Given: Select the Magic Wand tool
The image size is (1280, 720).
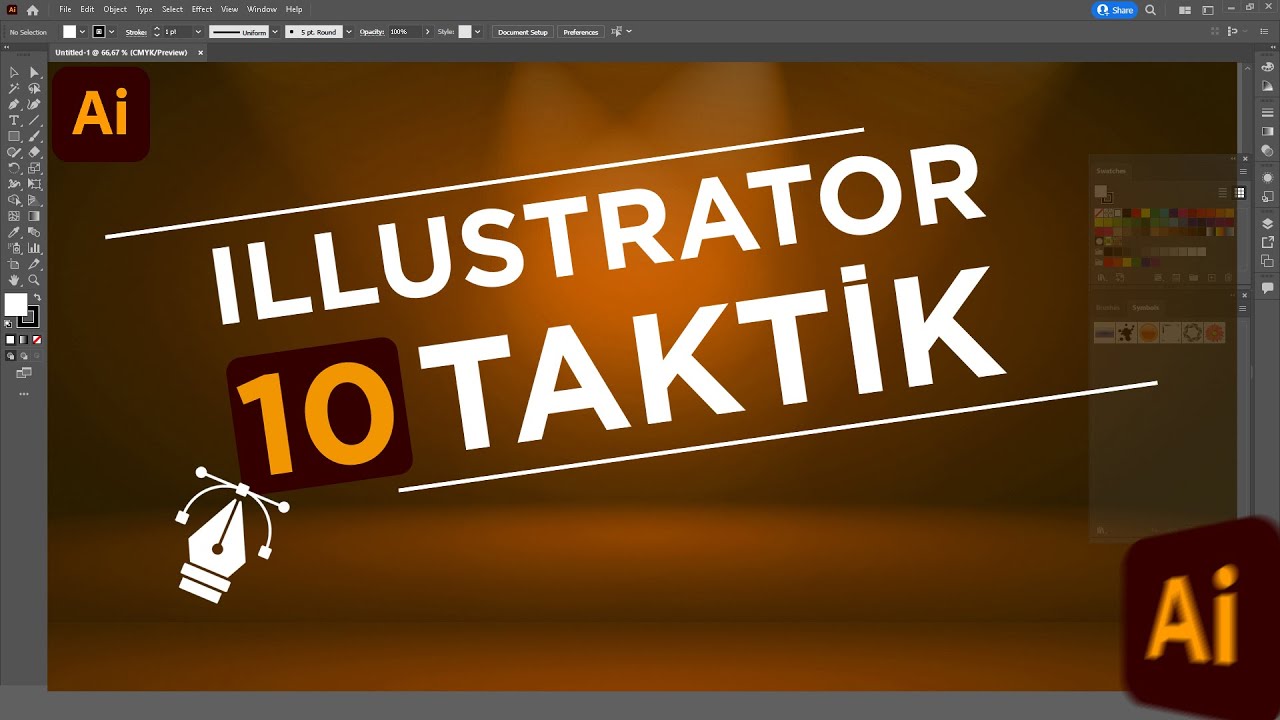Looking at the screenshot, I should click(x=14, y=88).
